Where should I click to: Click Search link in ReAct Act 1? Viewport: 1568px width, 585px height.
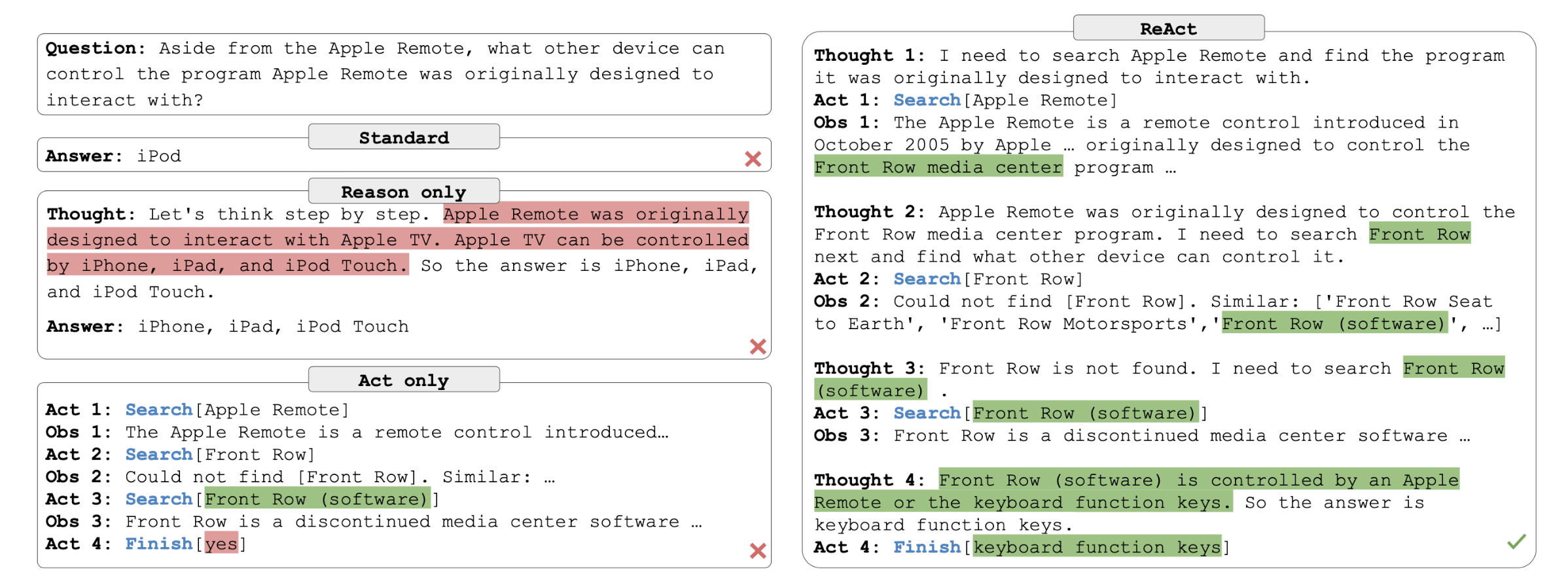click(x=927, y=100)
